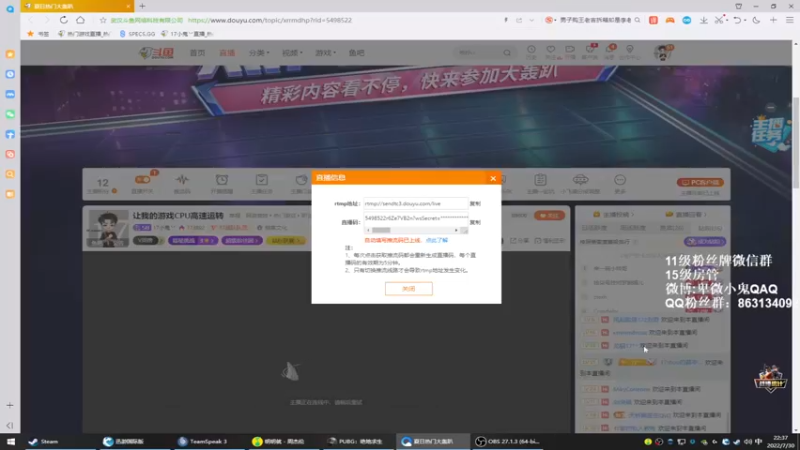
Task: Open the airship icon in toolbar
Action: click(580, 180)
